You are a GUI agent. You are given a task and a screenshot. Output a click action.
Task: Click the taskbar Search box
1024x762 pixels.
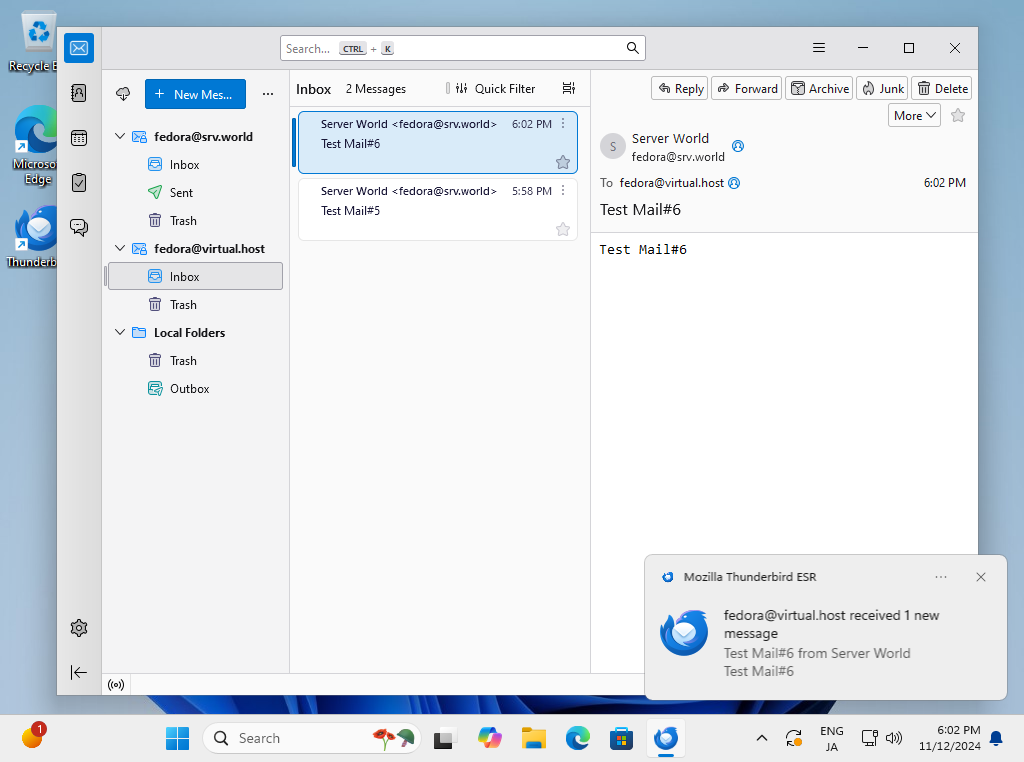tap(312, 738)
